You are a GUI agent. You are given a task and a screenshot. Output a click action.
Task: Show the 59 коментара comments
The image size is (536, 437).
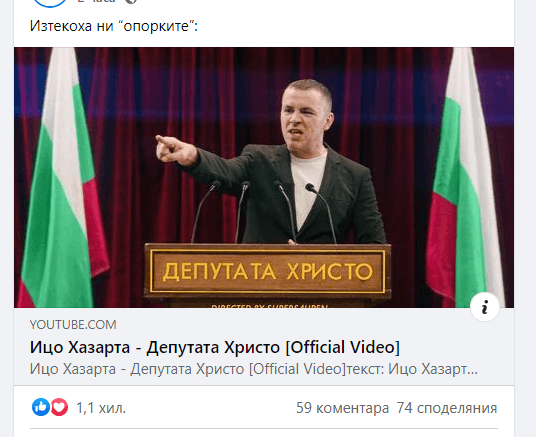pyautogui.click(x=343, y=408)
